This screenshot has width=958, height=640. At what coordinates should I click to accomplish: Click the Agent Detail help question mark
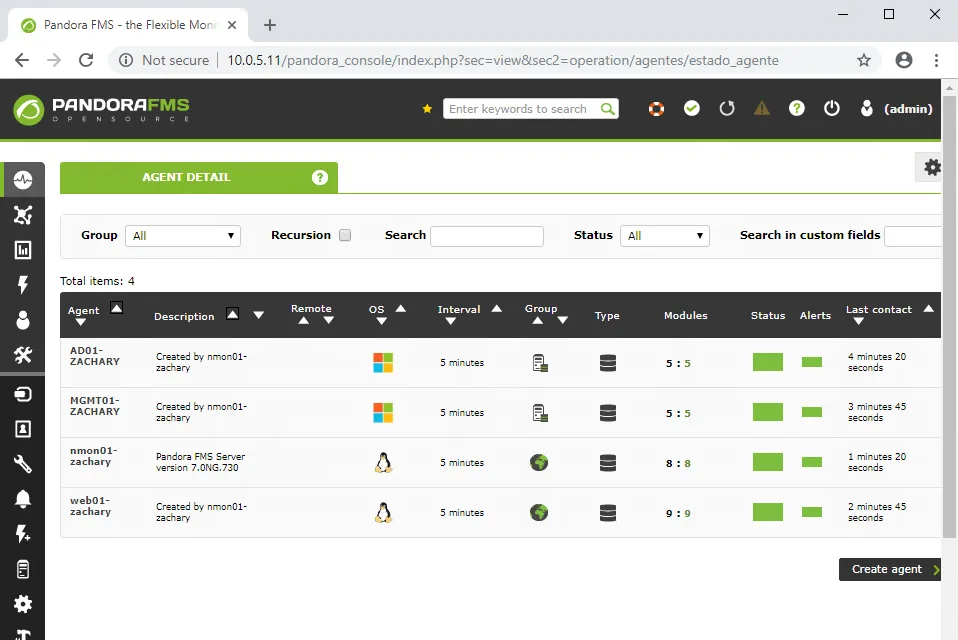point(320,177)
